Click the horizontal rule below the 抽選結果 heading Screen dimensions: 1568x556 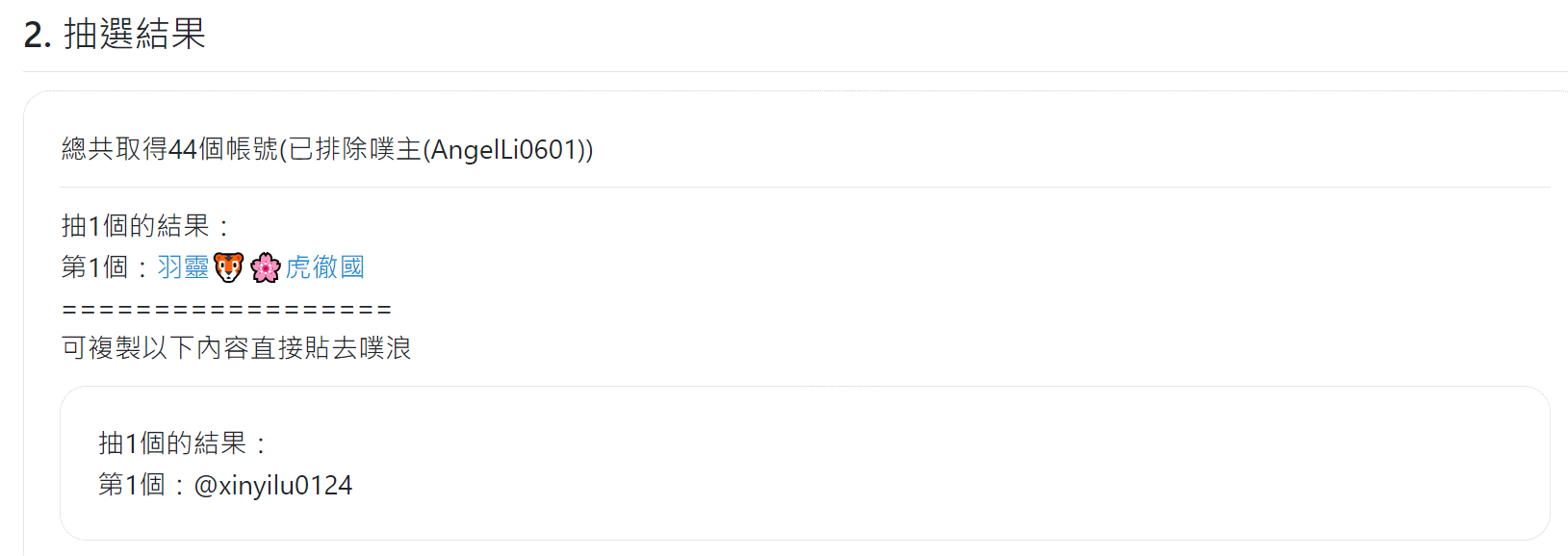coord(795,71)
